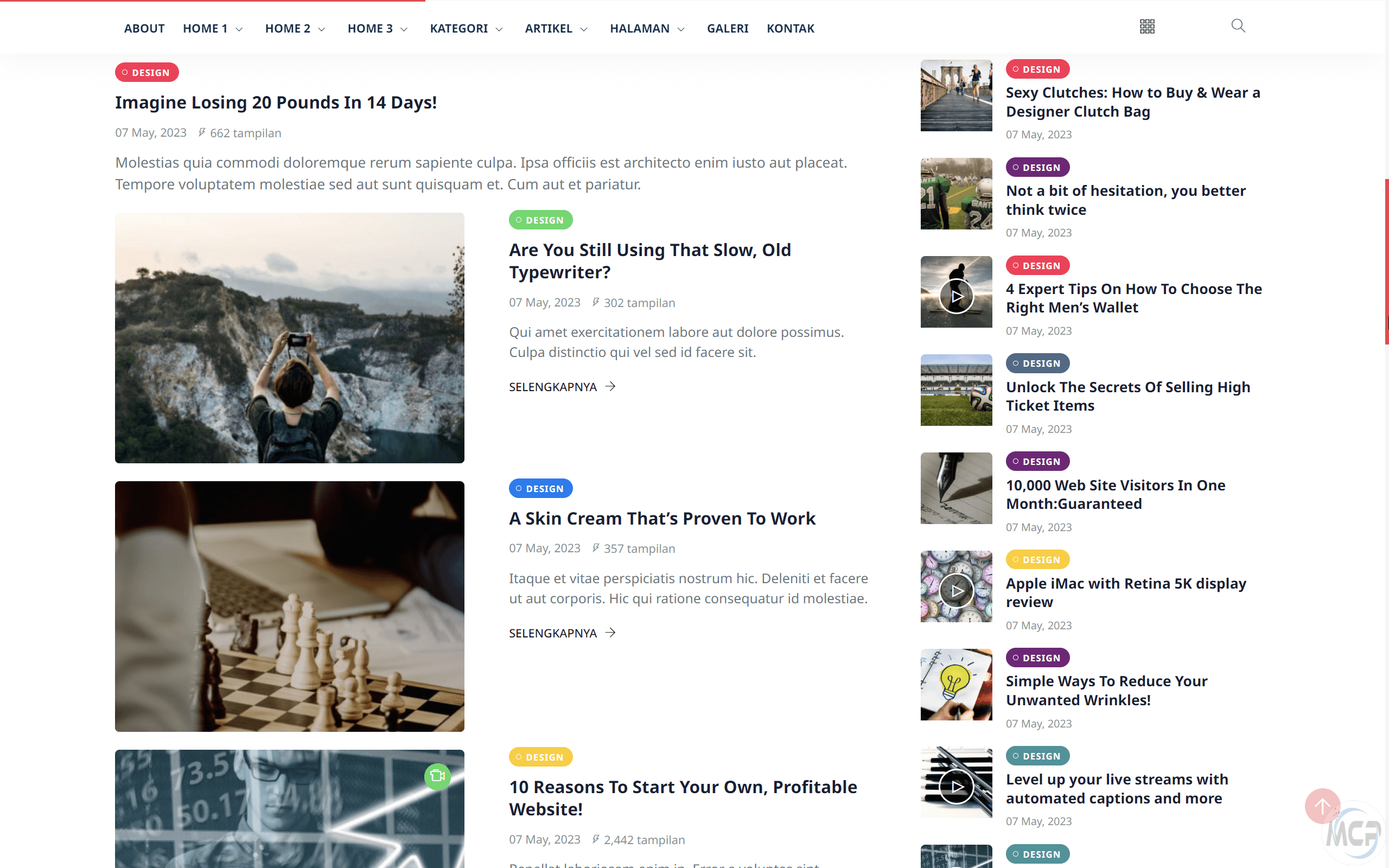Open the ARTIKEL dropdown menu

click(x=556, y=28)
